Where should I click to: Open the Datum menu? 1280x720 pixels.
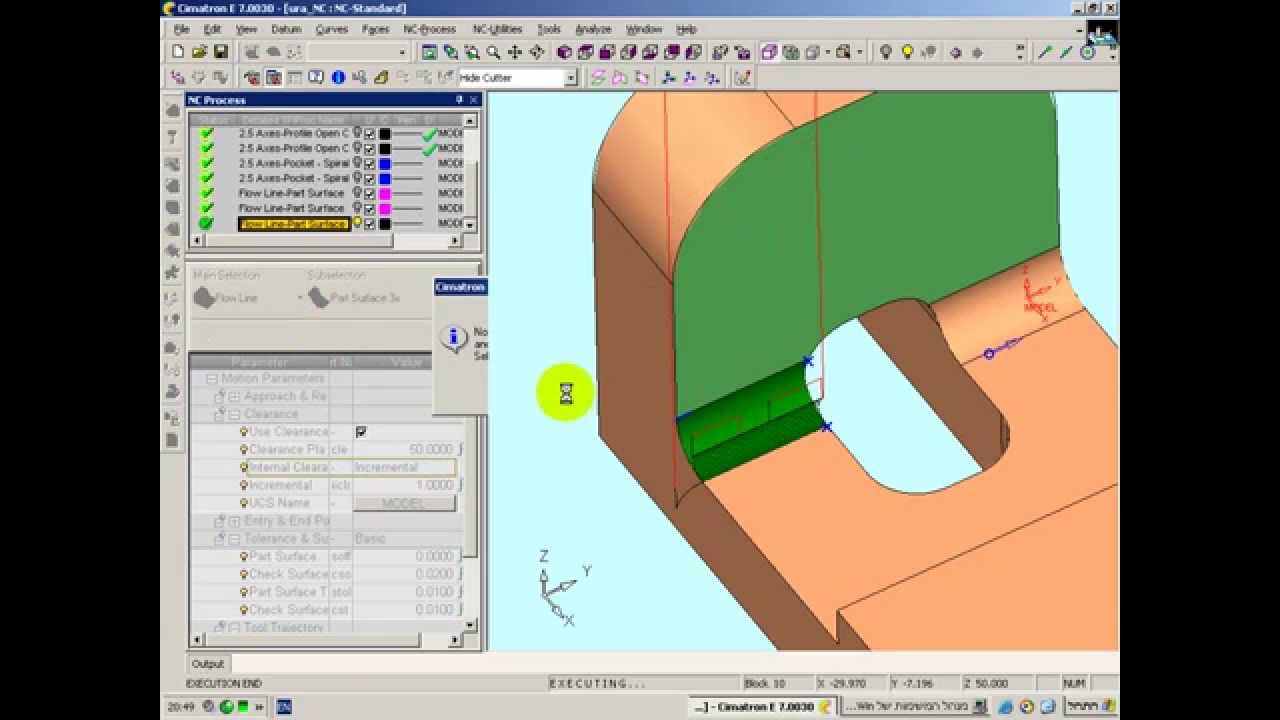point(286,29)
